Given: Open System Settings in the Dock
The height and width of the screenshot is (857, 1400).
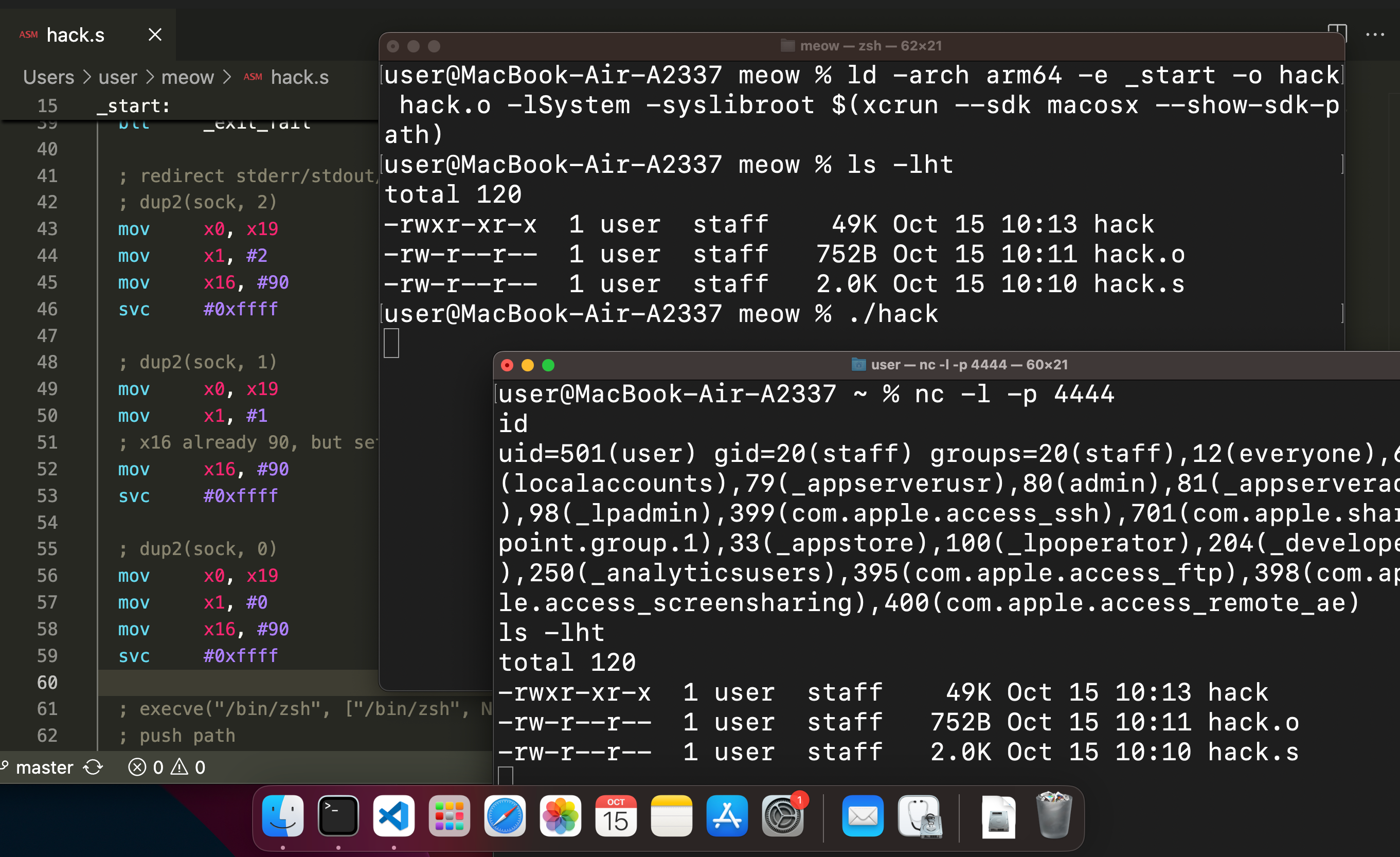Looking at the screenshot, I should tap(782, 817).
